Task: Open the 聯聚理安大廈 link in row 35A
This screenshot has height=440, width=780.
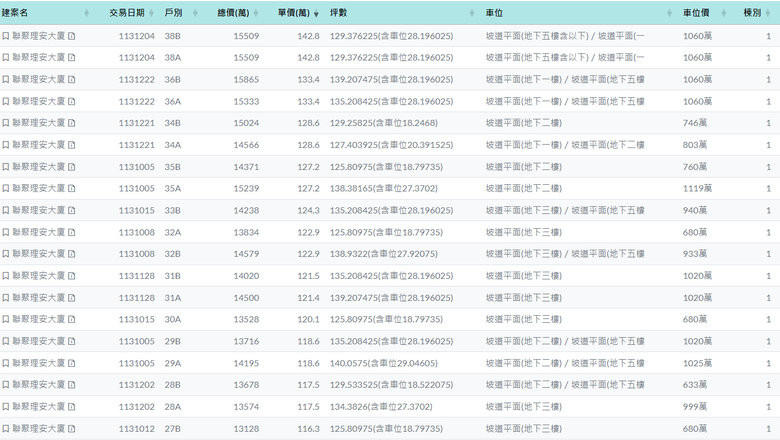Action: (x=39, y=188)
